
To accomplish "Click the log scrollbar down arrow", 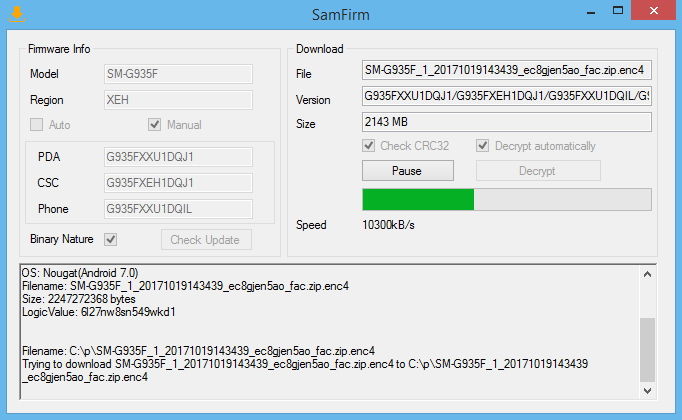I will coord(647,390).
